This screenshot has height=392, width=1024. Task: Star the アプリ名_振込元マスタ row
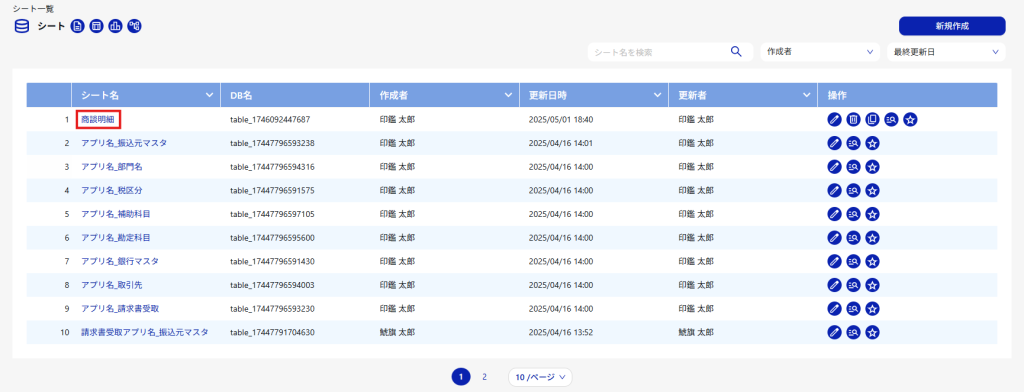click(x=872, y=143)
